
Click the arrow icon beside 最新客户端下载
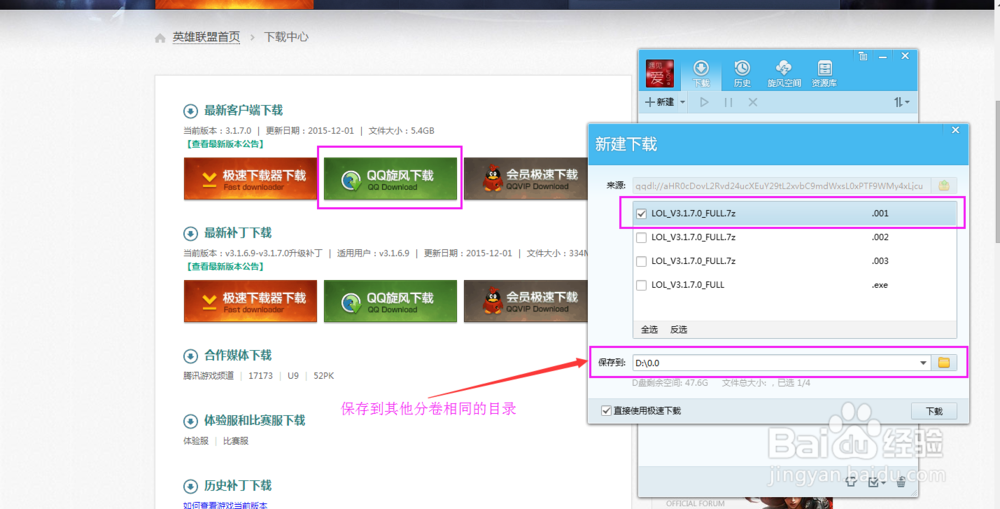point(190,111)
